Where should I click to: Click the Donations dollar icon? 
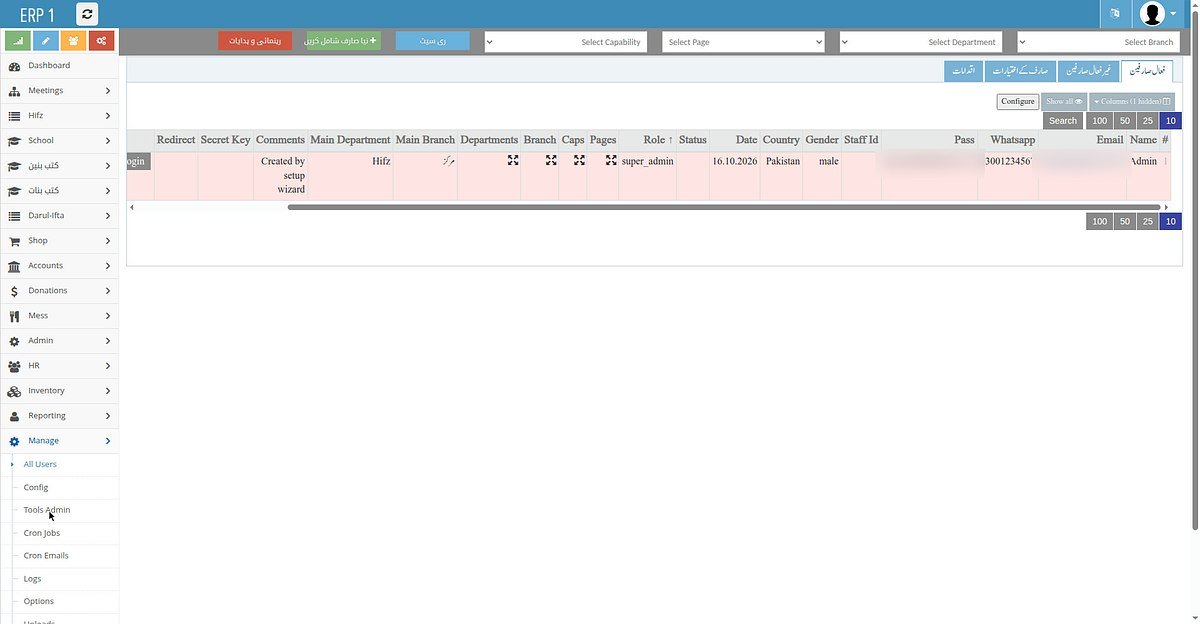tap(14, 291)
